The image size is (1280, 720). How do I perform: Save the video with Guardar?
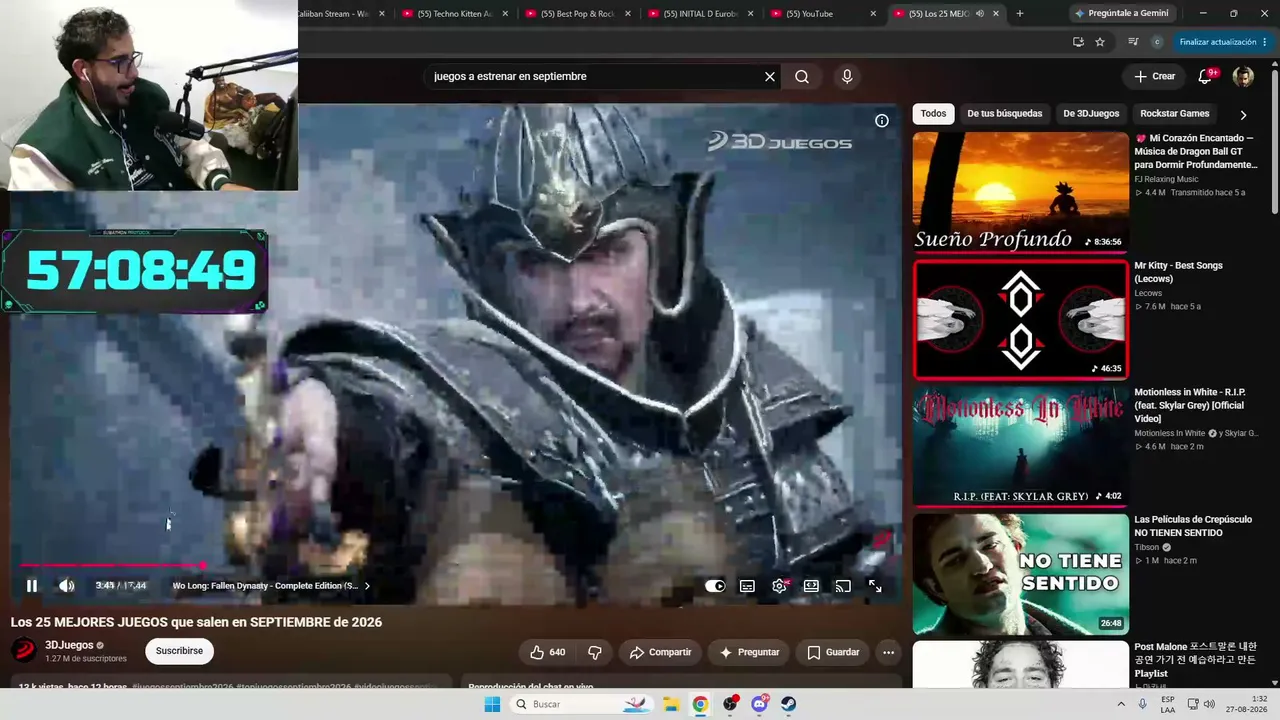click(833, 652)
